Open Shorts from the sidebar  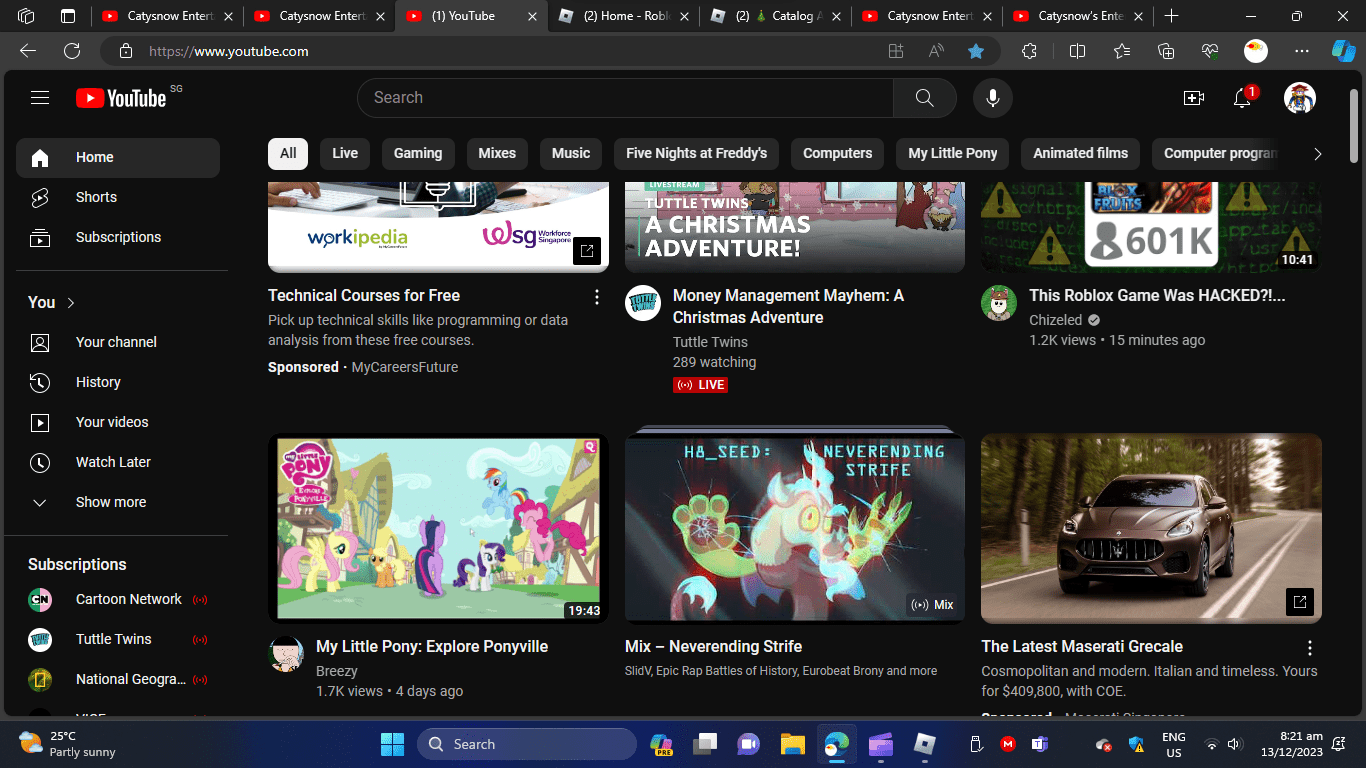(x=96, y=197)
